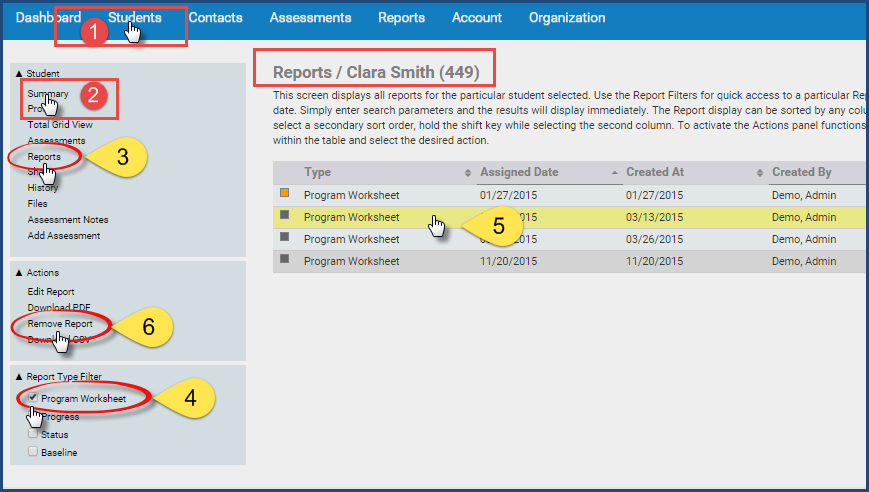Viewport: 869px width, 492px height.
Task: Open Organization in the top navigation bar
Action: 566,18
